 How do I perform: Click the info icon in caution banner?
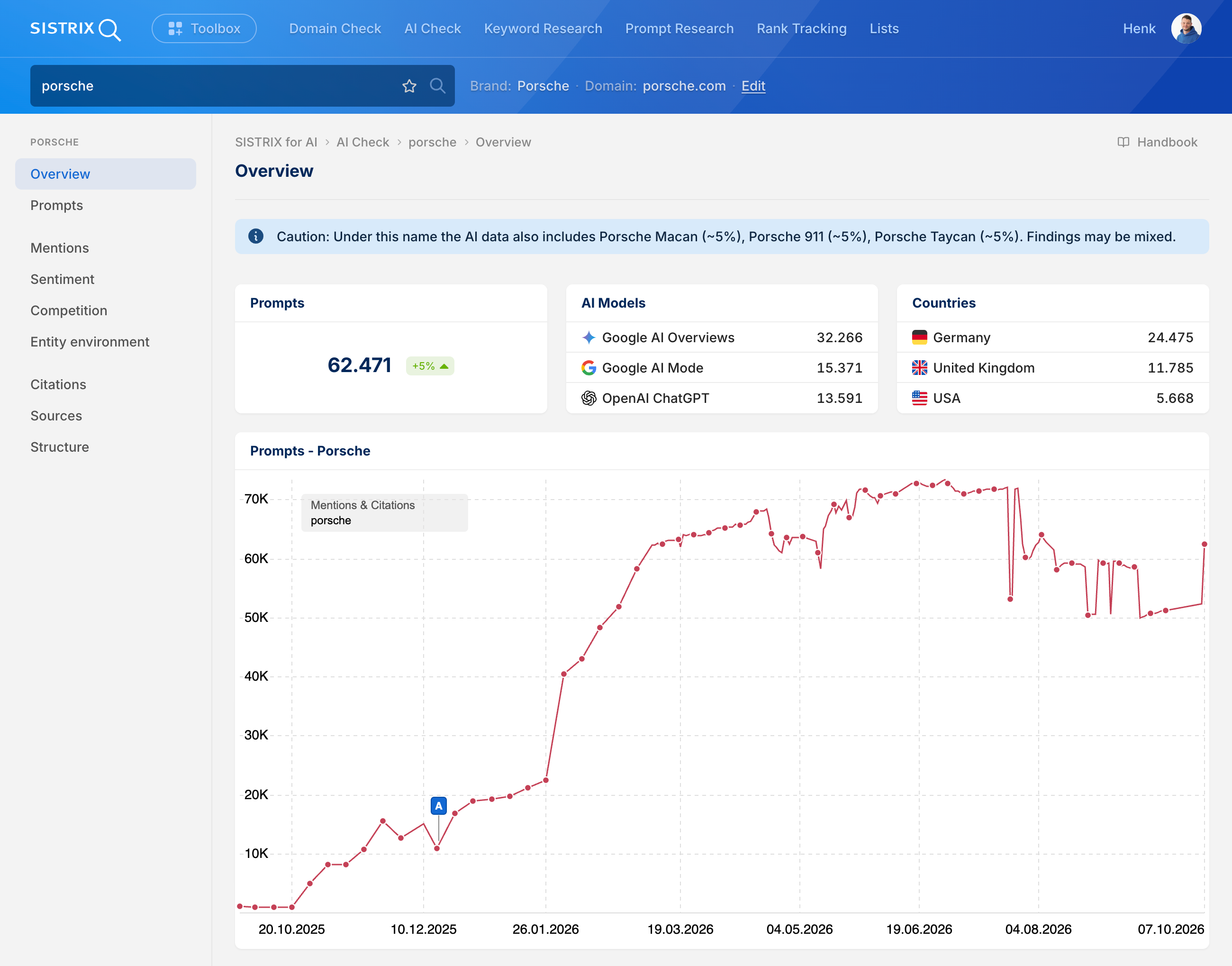(255, 237)
